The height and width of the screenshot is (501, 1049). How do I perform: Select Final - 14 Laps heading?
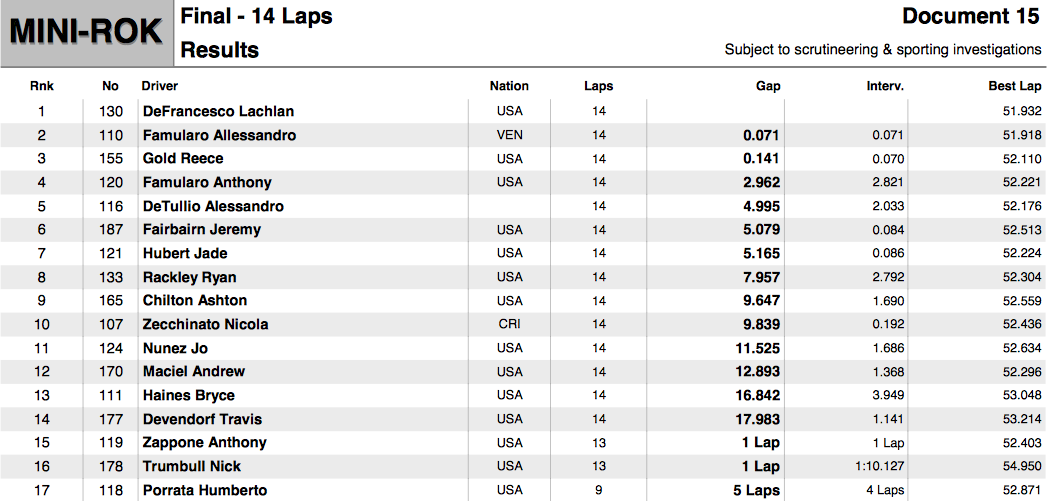[256, 16]
